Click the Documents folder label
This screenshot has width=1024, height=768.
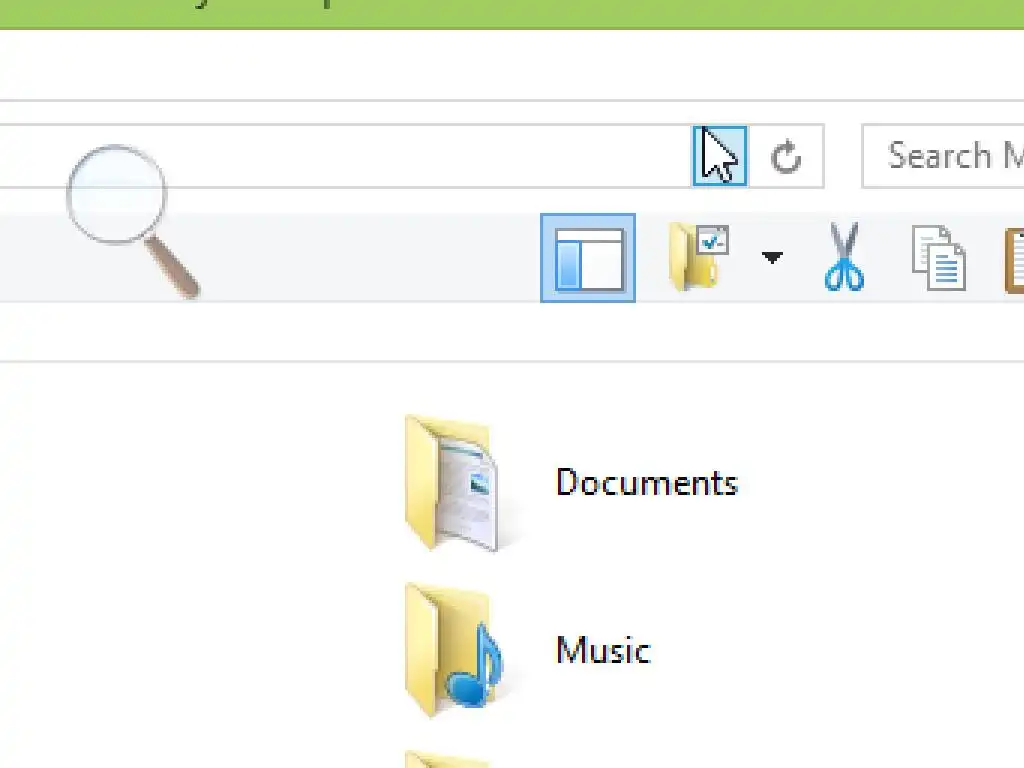pos(647,483)
